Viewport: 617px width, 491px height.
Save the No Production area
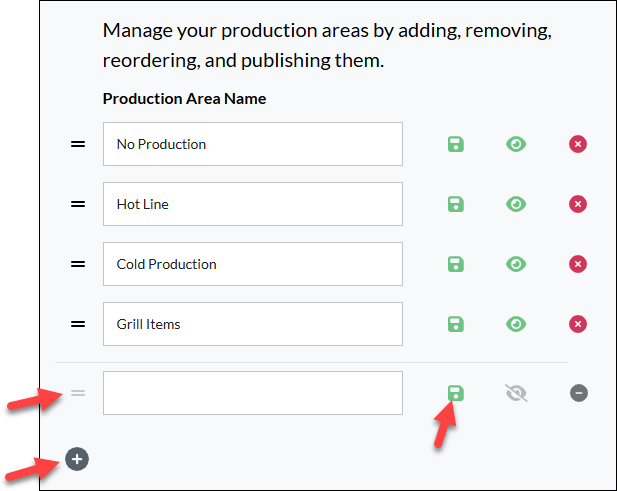tap(456, 144)
